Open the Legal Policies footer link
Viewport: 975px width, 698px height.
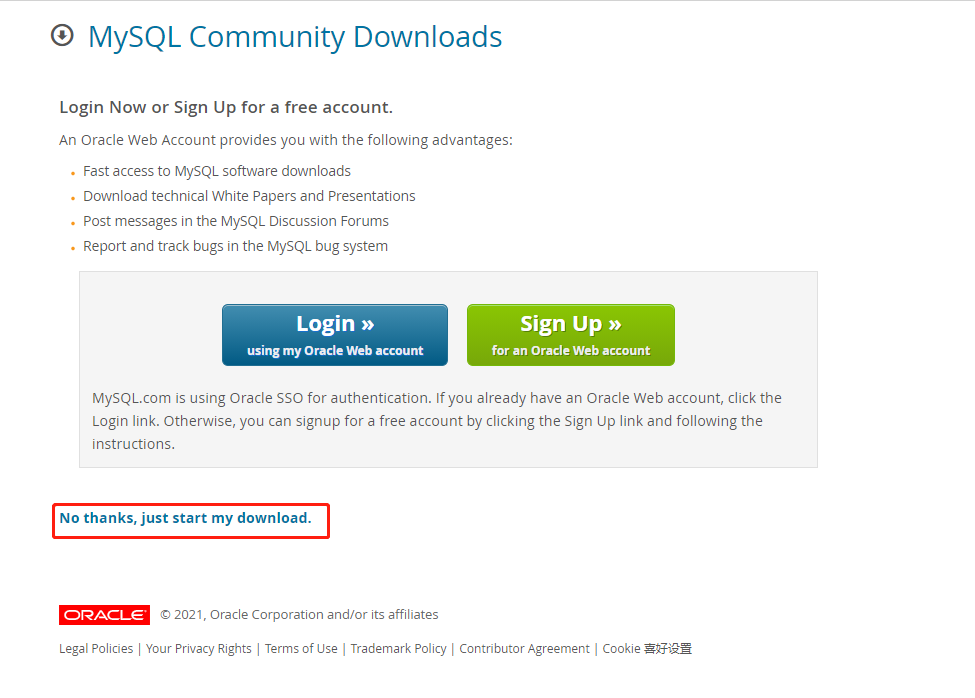coord(96,648)
